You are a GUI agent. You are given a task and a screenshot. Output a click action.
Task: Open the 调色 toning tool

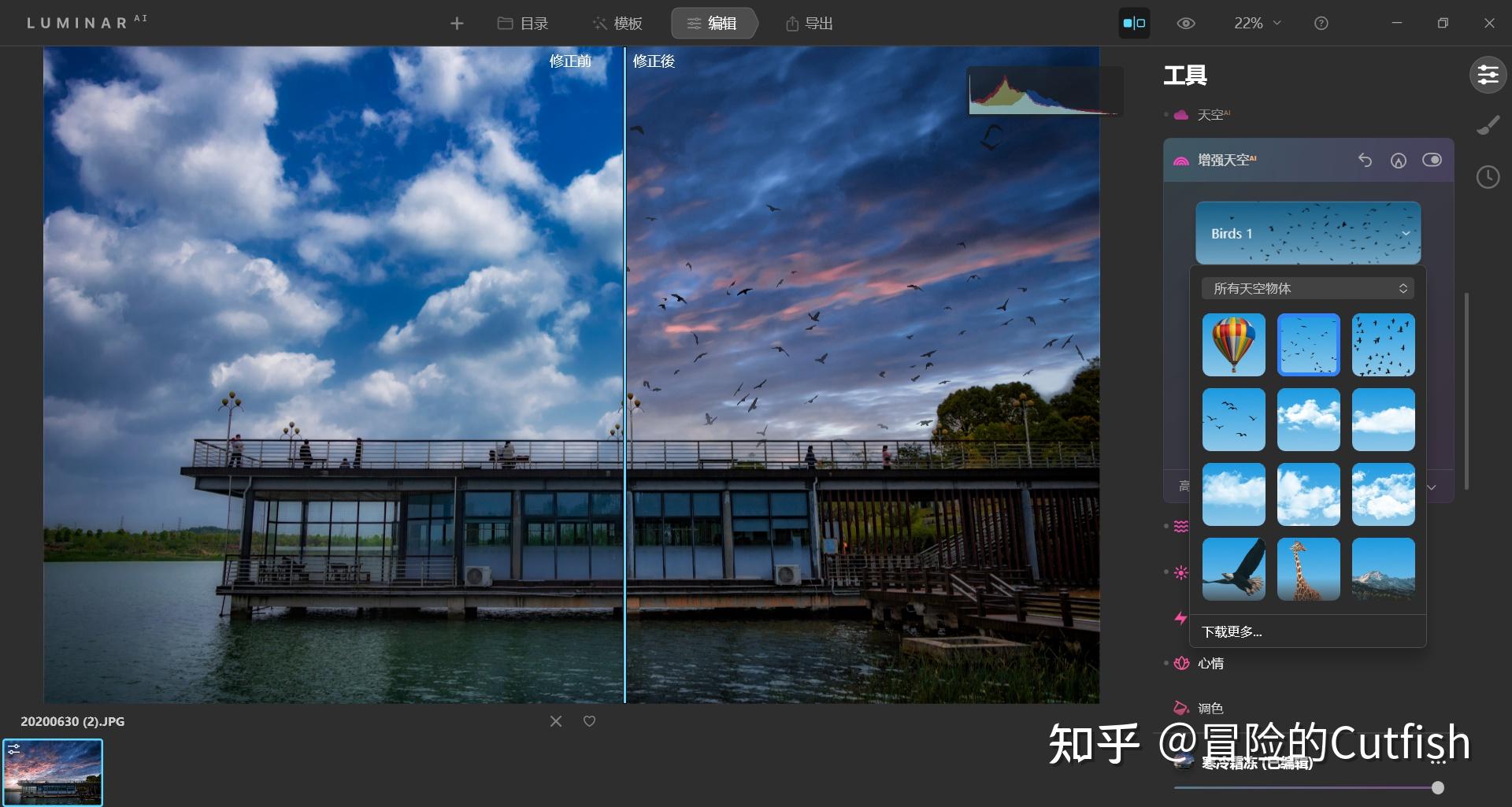pos(1210,709)
